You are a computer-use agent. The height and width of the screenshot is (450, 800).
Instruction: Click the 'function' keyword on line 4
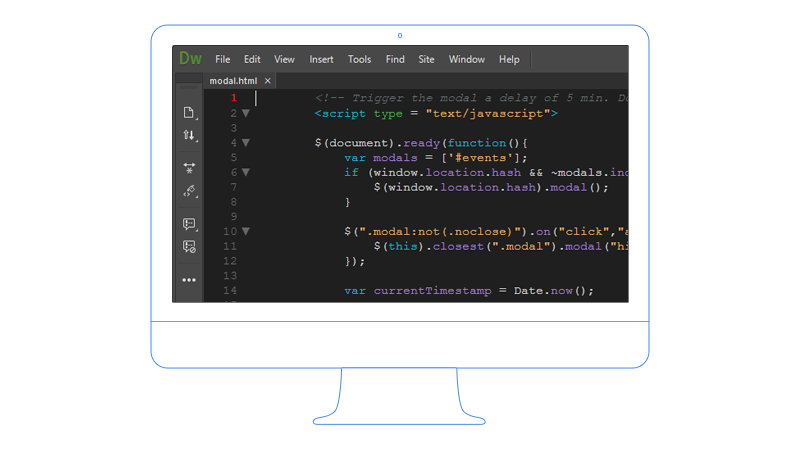pyautogui.click(x=477, y=143)
